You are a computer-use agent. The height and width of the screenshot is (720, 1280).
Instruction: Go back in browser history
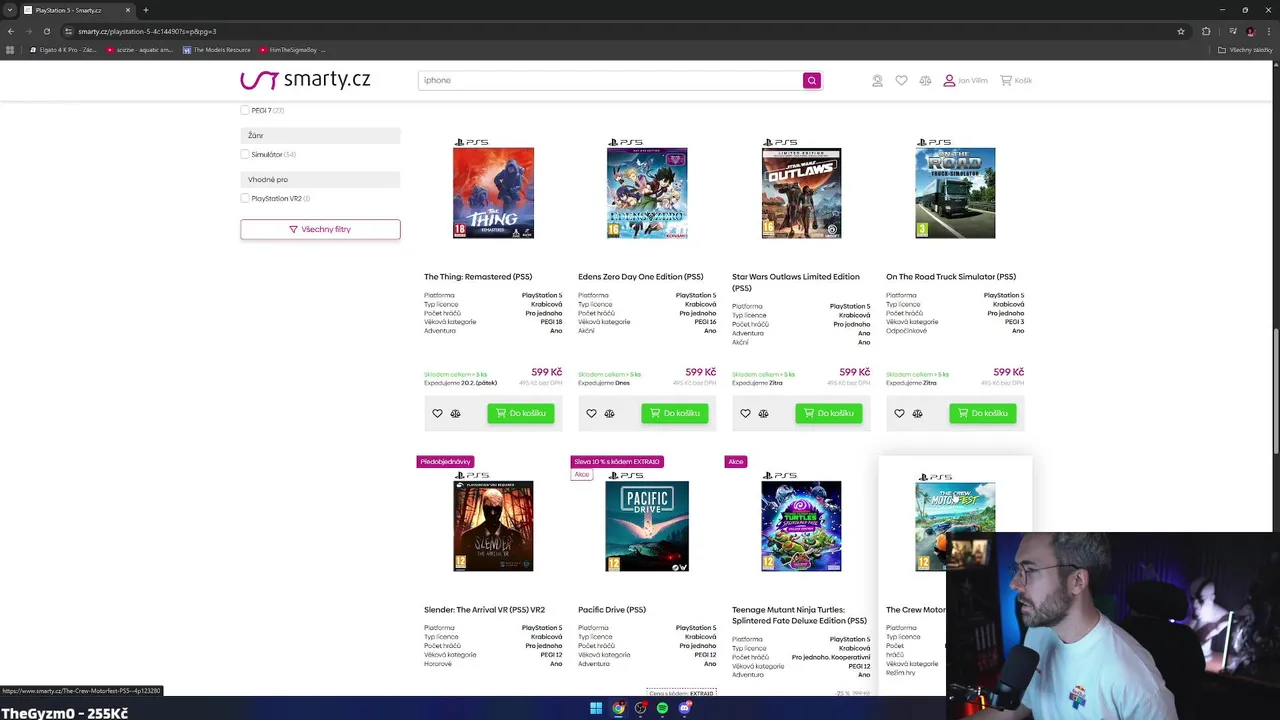(11, 31)
